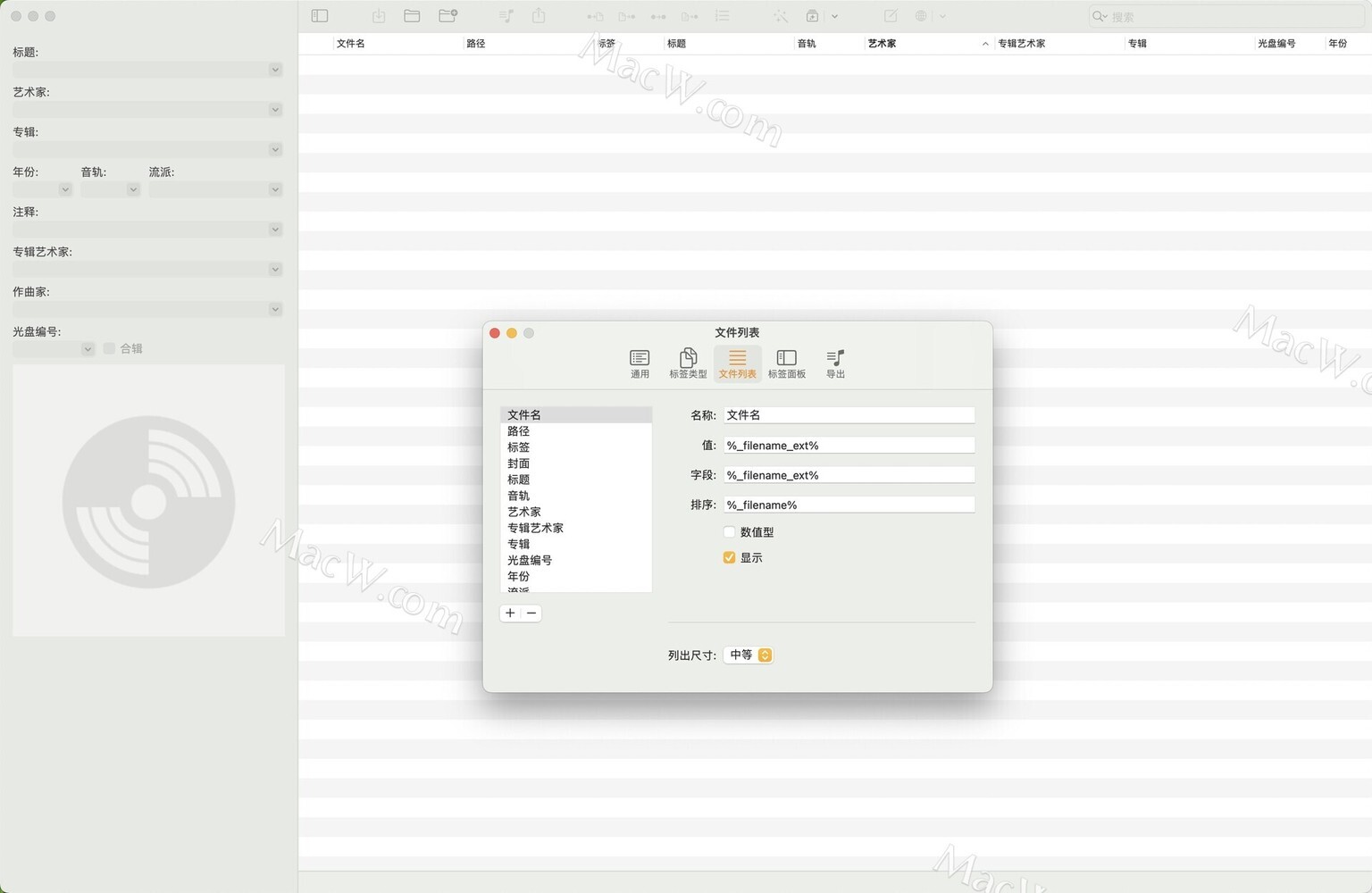Image resolution: width=1372 pixels, height=893 pixels.
Task: Click the minus button to remove column
Action: (531, 613)
